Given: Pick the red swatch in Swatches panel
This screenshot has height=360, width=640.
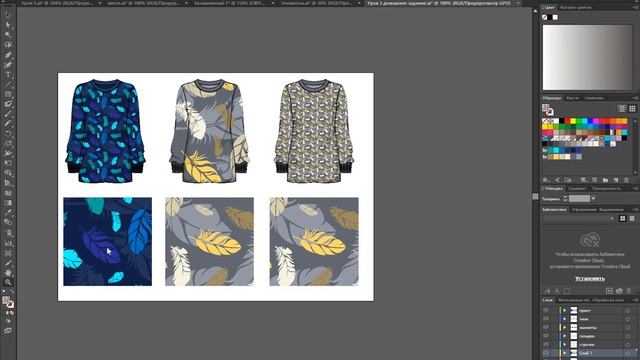Looking at the screenshot, I should pyautogui.click(x=567, y=121).
